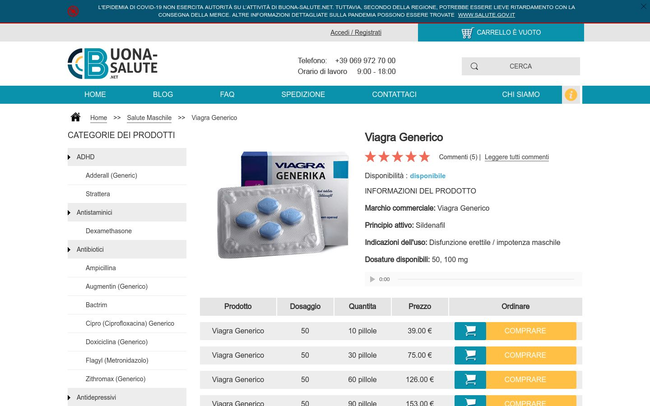Click the phone number +39 069 972 70 00
This screenshot has width=650, height=406.
tap(365, 61)
